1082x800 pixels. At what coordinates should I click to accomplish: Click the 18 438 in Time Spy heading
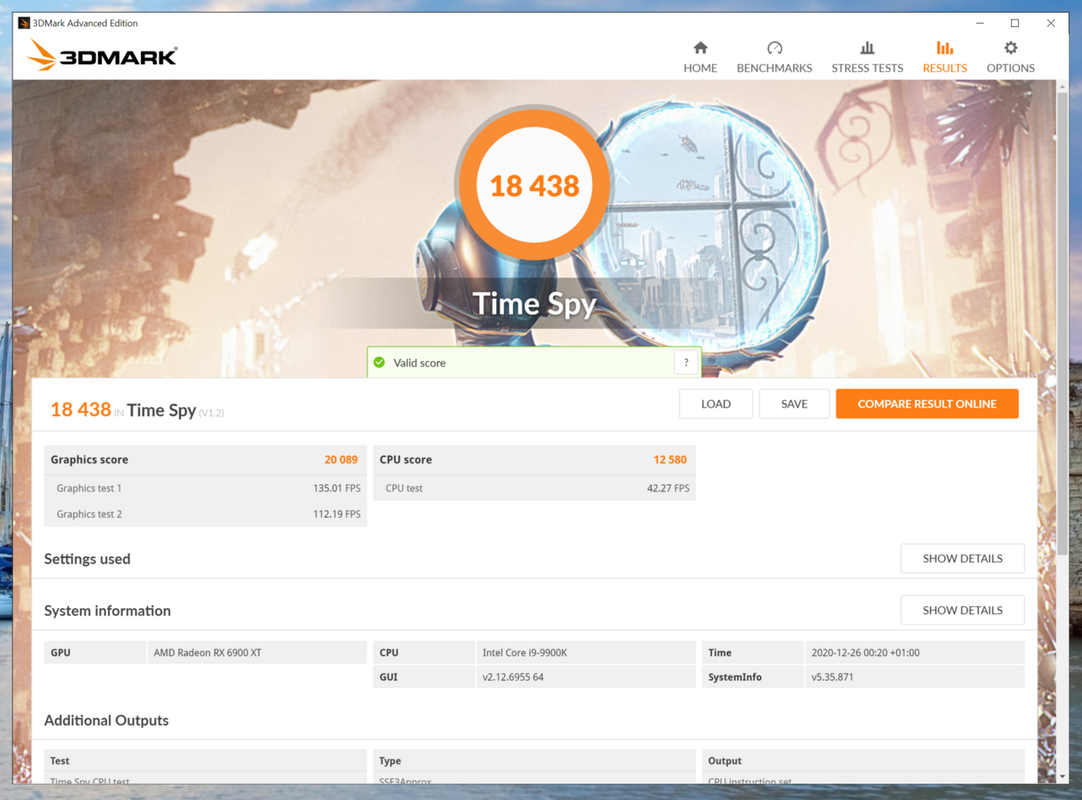tap(137, 410)
